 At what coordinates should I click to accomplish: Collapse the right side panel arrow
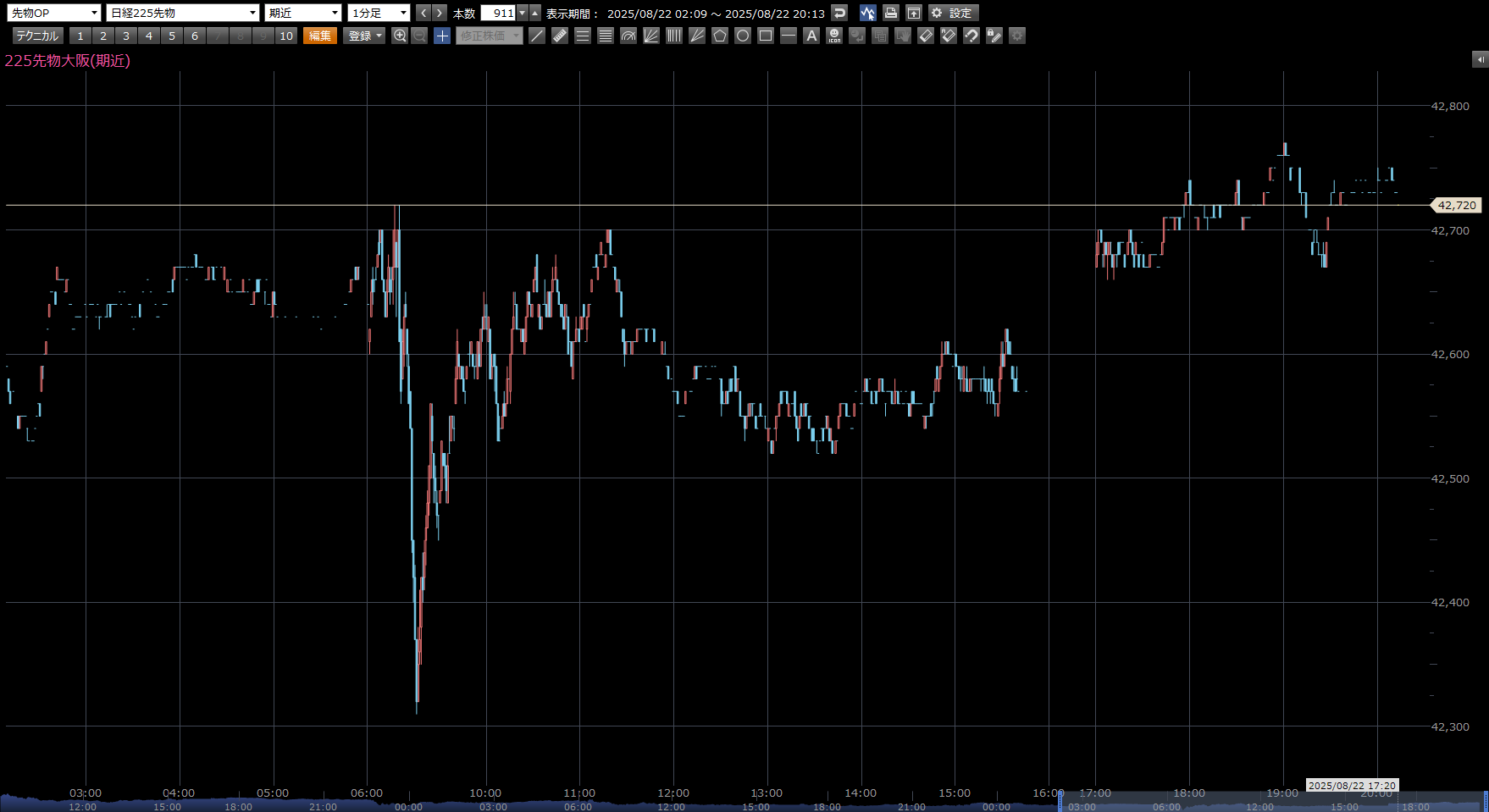click(1480, 59)
